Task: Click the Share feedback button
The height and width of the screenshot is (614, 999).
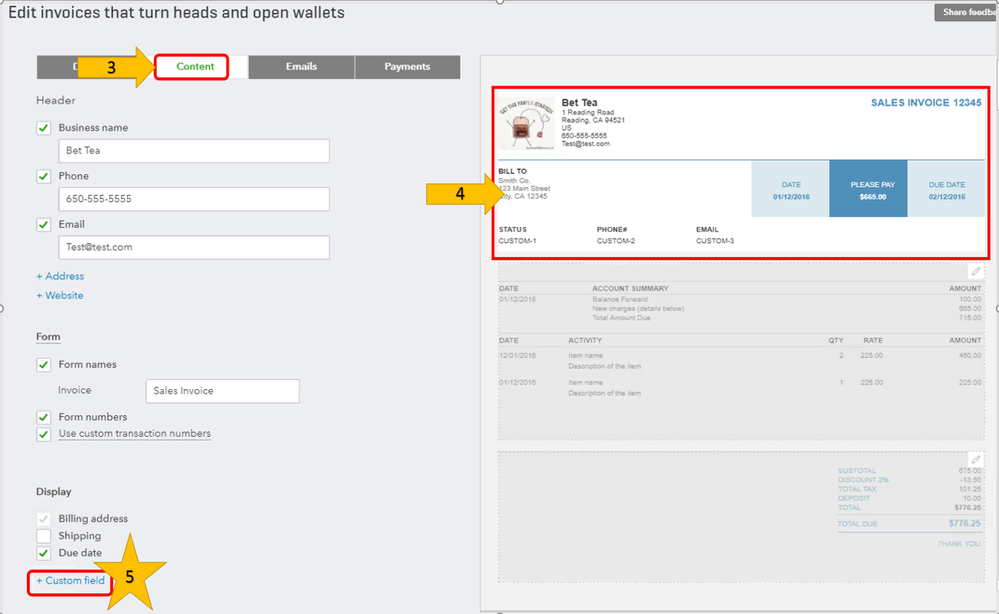Action: point(966,12)
